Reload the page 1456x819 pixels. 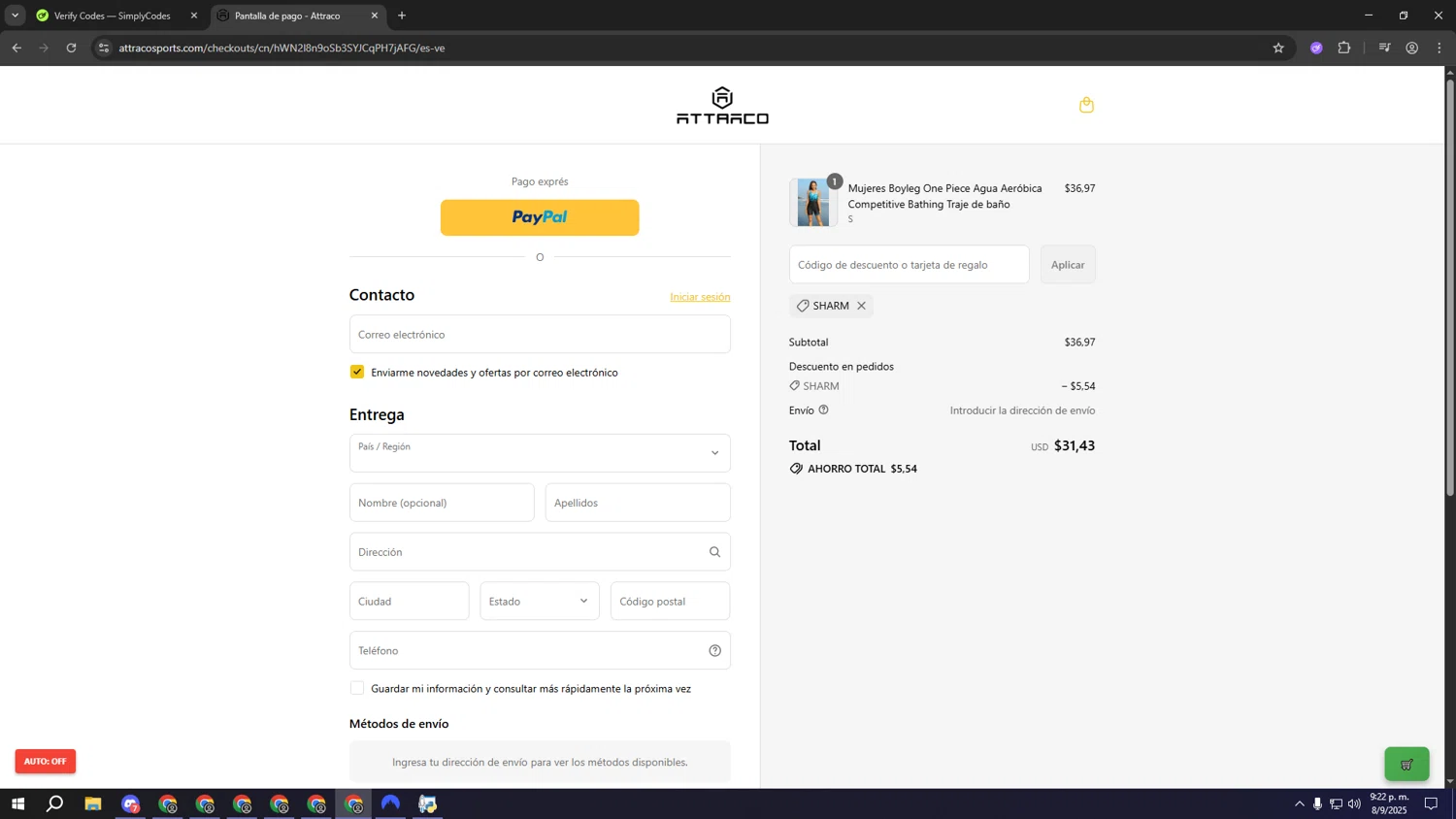click(x=71, y=48)
